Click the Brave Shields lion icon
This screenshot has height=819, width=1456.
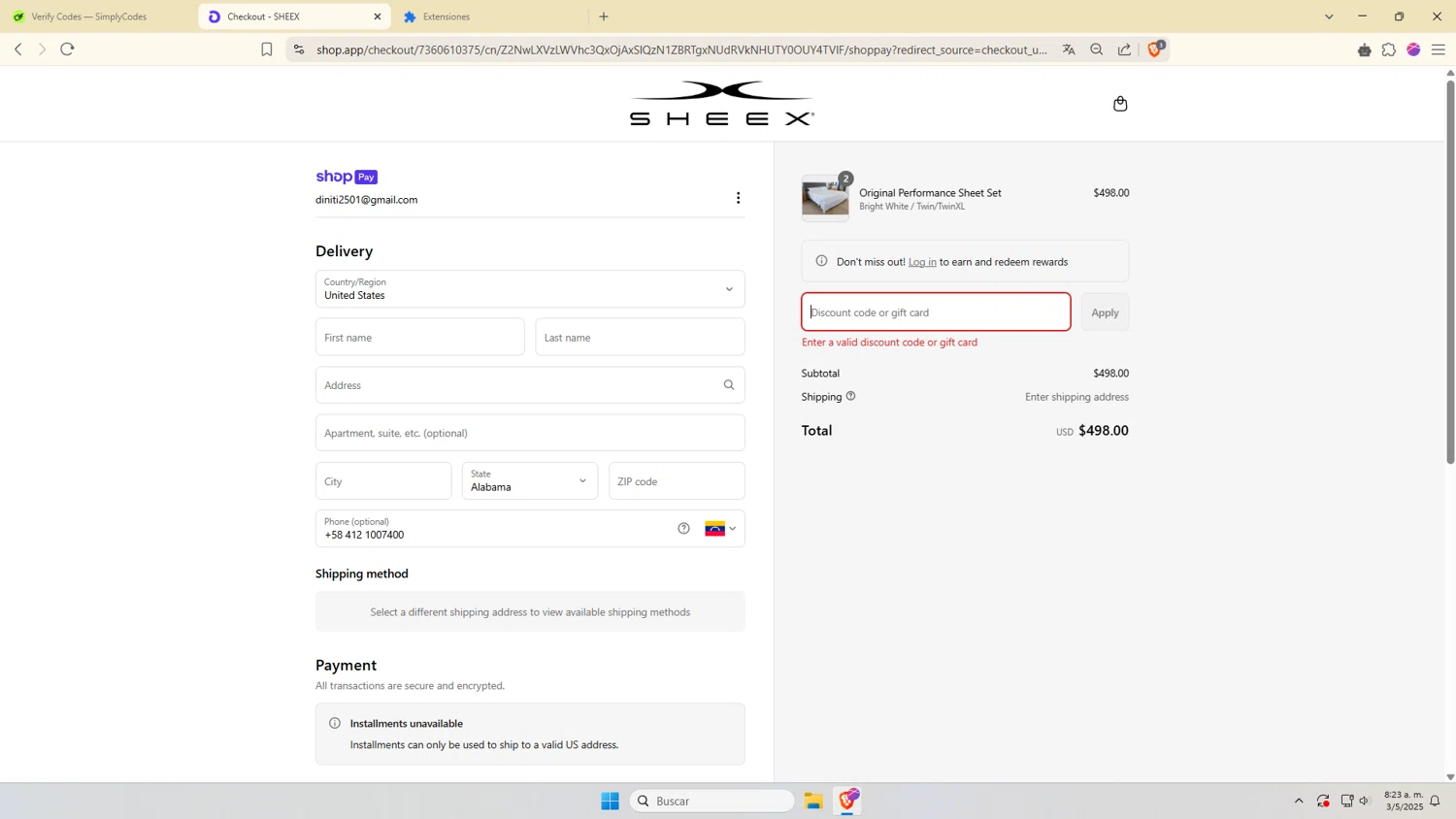tap(1155, 49)
